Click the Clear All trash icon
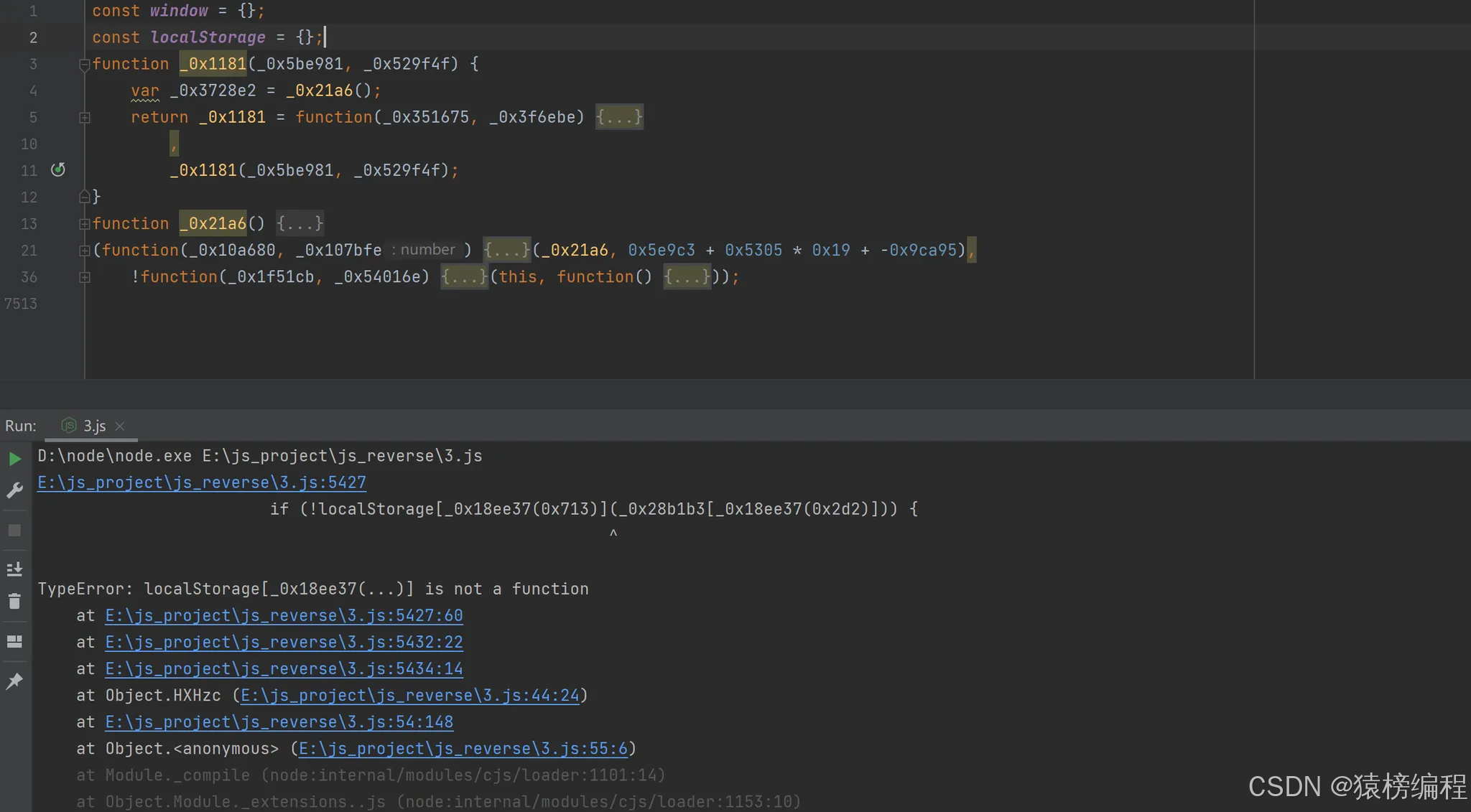The width and height of the screenshot is (1471, 812). (14, 602)
